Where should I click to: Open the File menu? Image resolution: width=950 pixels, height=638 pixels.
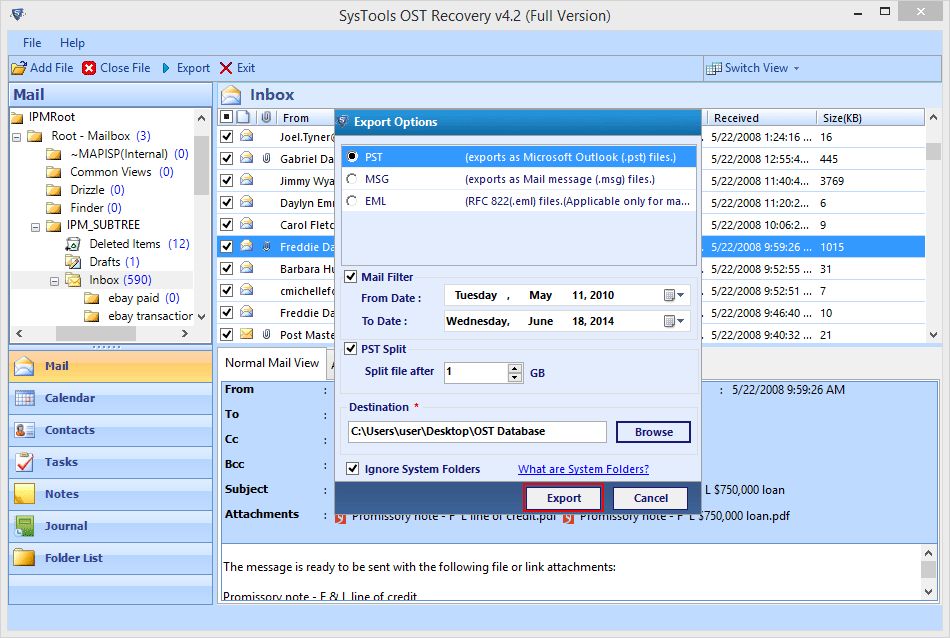point(32,43)
